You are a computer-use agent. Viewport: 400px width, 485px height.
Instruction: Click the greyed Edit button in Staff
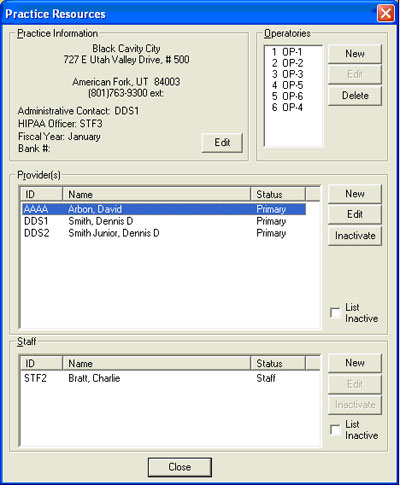coord(355,384)
